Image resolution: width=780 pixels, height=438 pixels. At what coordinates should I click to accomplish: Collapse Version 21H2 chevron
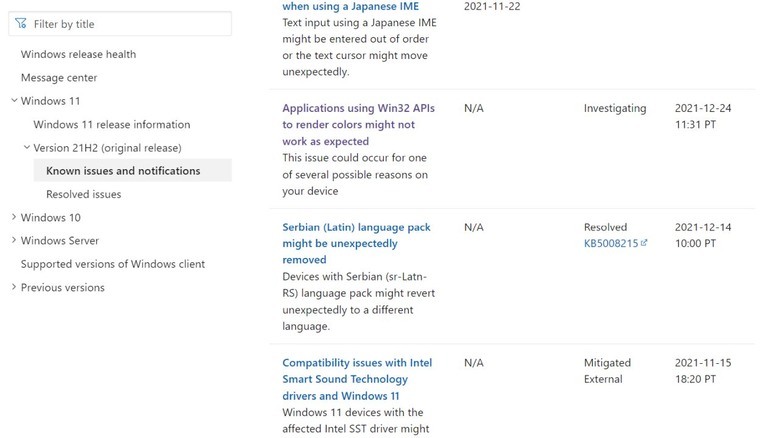27,147
